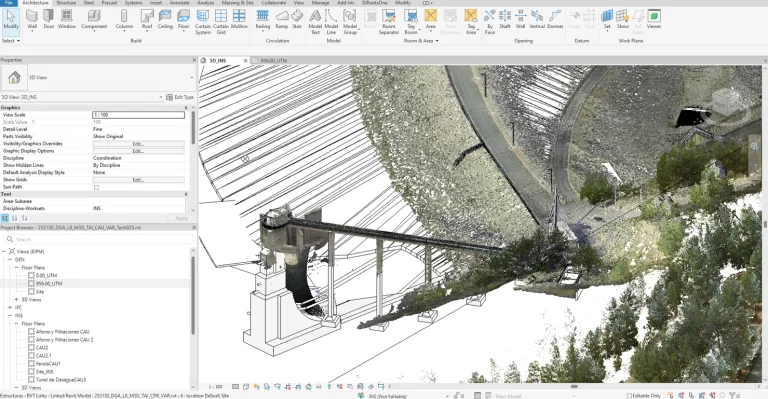Click Edit for Visibility/Graphics Overrides
The height and width of the screenshot is (399, 768).
(139, 144)
